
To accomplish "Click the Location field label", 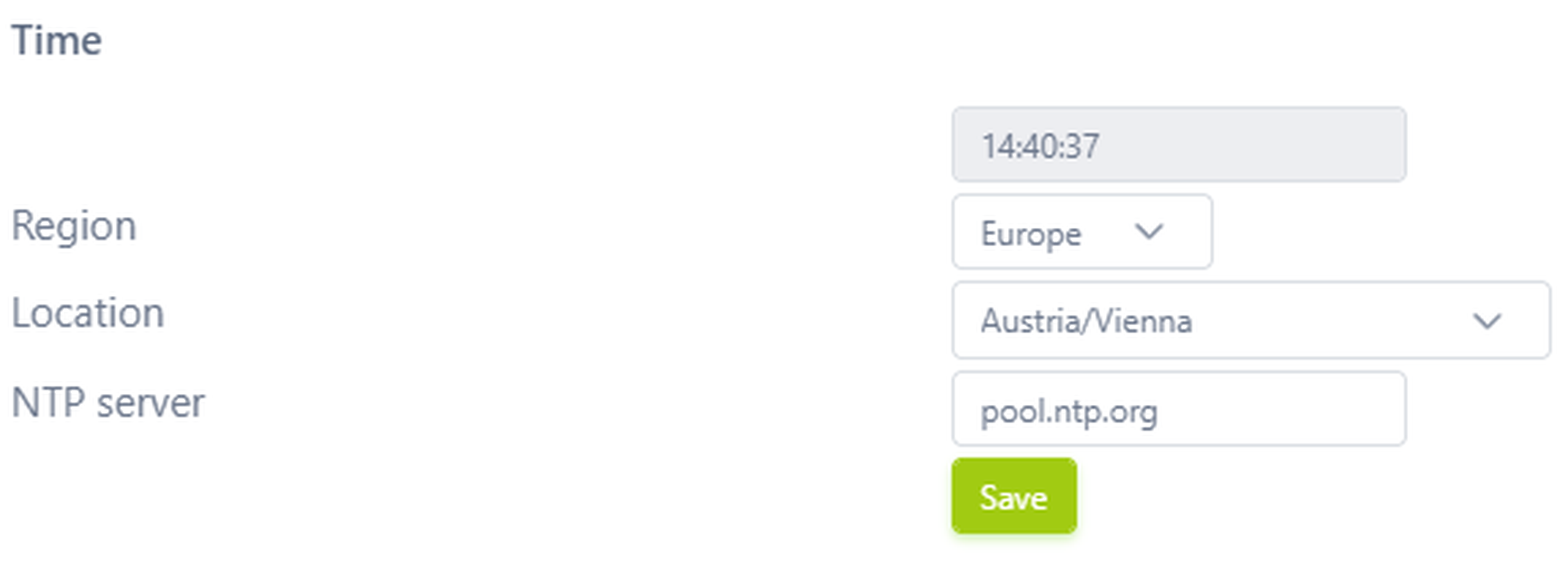I will tap(88, 314).
